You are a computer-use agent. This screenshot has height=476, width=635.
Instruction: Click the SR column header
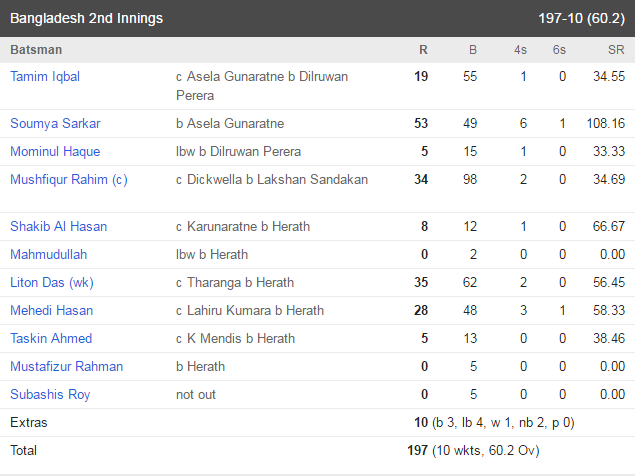[616, 50]
